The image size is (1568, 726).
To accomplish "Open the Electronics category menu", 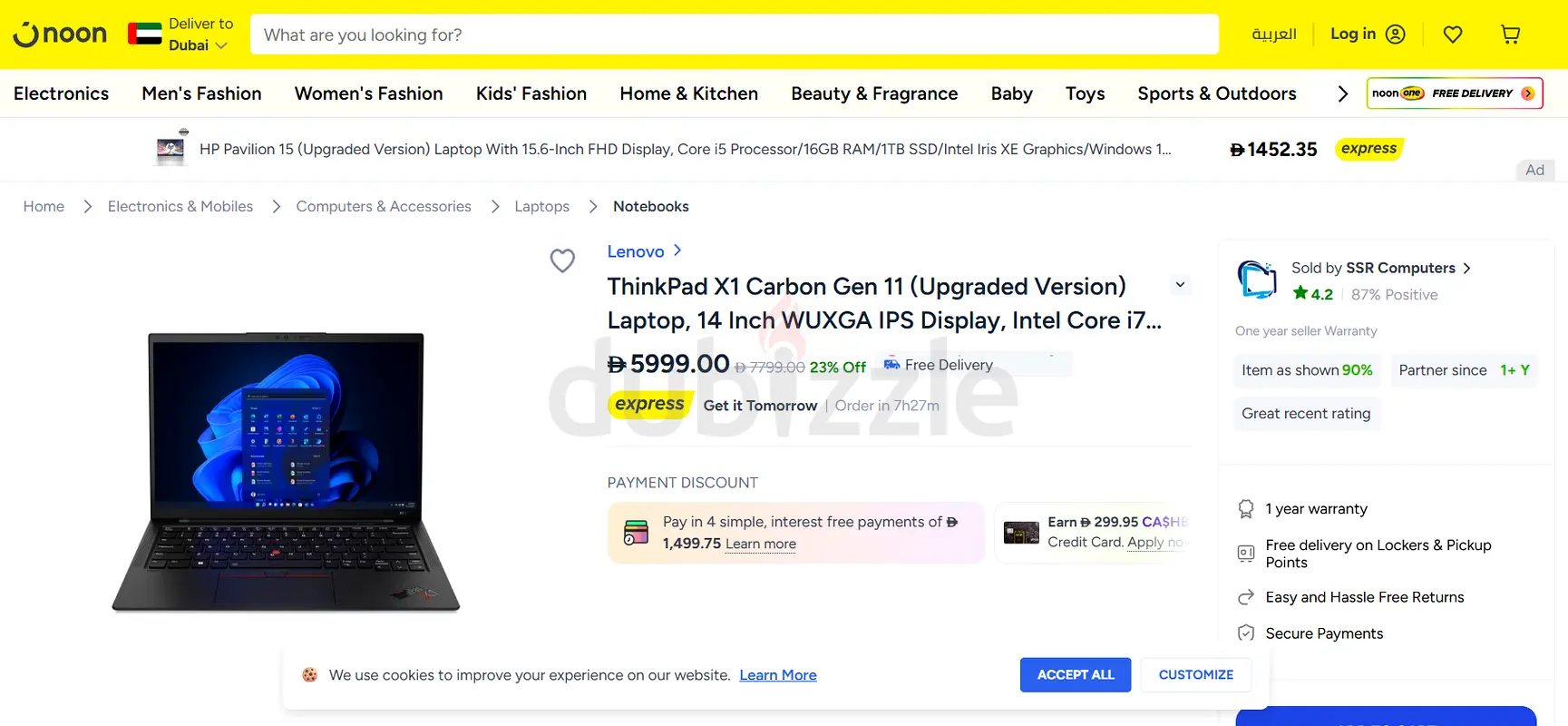I will click(61, 93).
